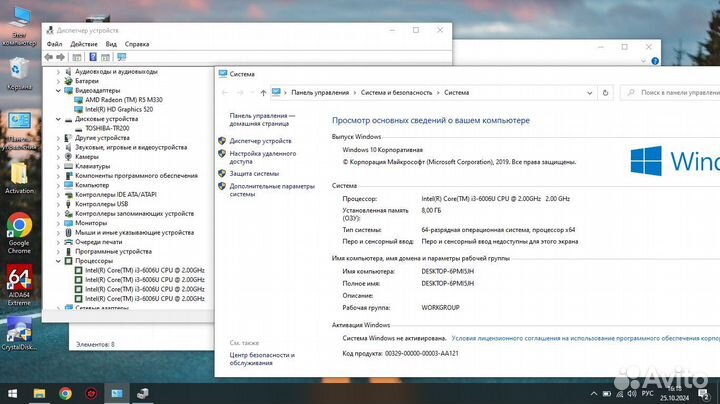Open the Вид menu
The width and height of the screenshot is (720, 404).
click(x=111, y=44)
